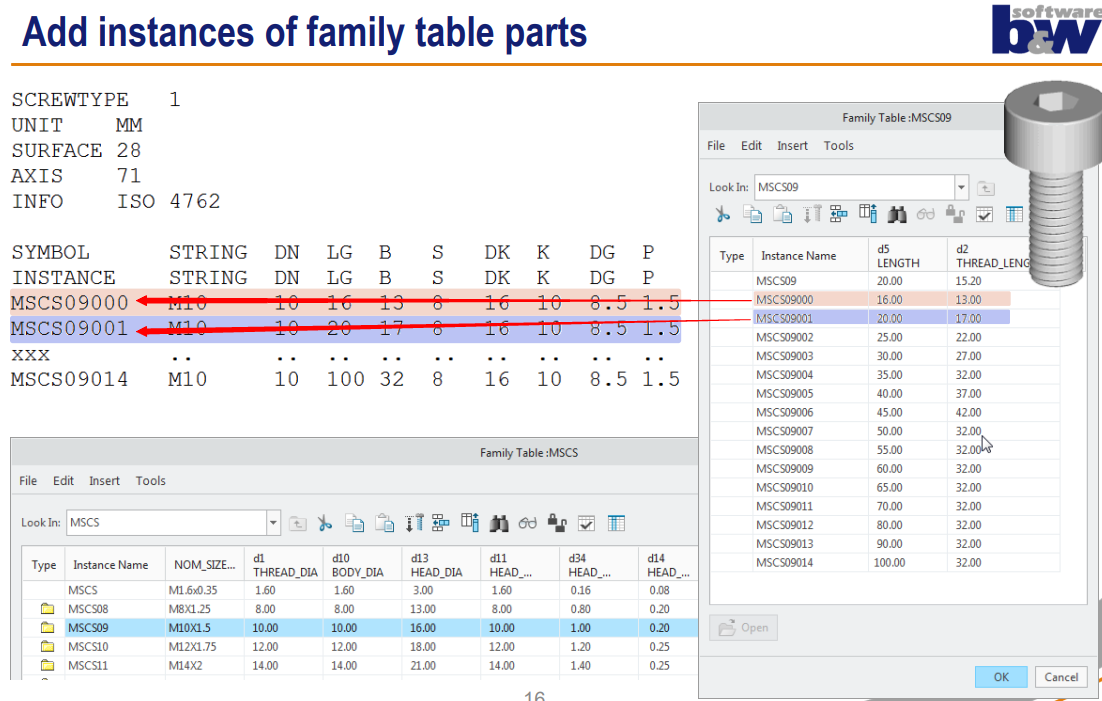
Task: Click the preview glasses icon in MSCS dialog
Action: click(x=527, y=522)
